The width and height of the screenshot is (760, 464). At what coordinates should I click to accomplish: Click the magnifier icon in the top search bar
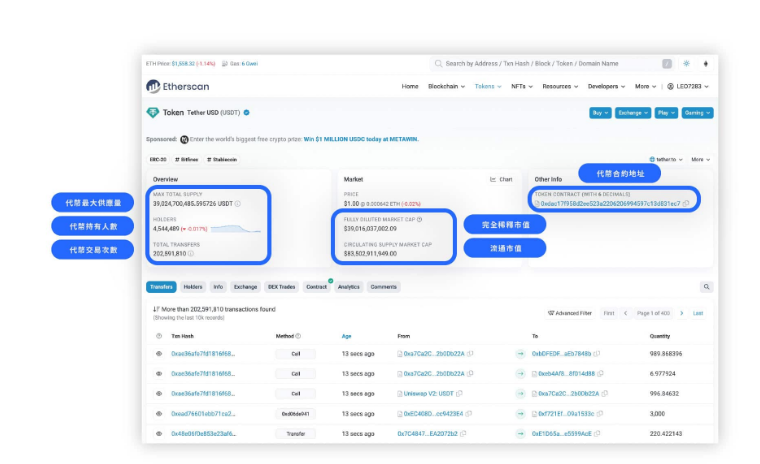[x=438, y=64]
